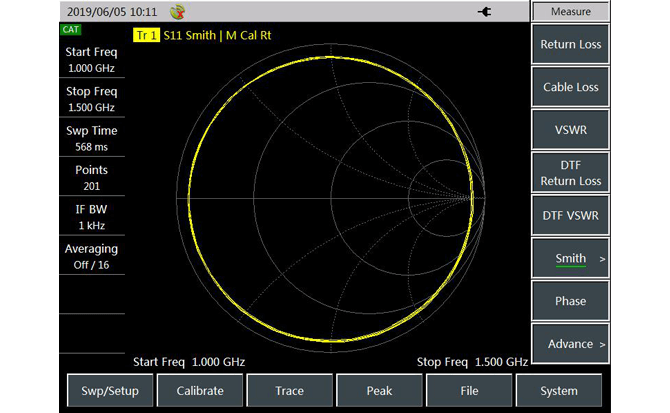Image resolution: width=670 pixels, height=413 pixels.
Task: Select the yellow Tr 1 trace marker
Action: pyautogui.click(x=146, y=35)
